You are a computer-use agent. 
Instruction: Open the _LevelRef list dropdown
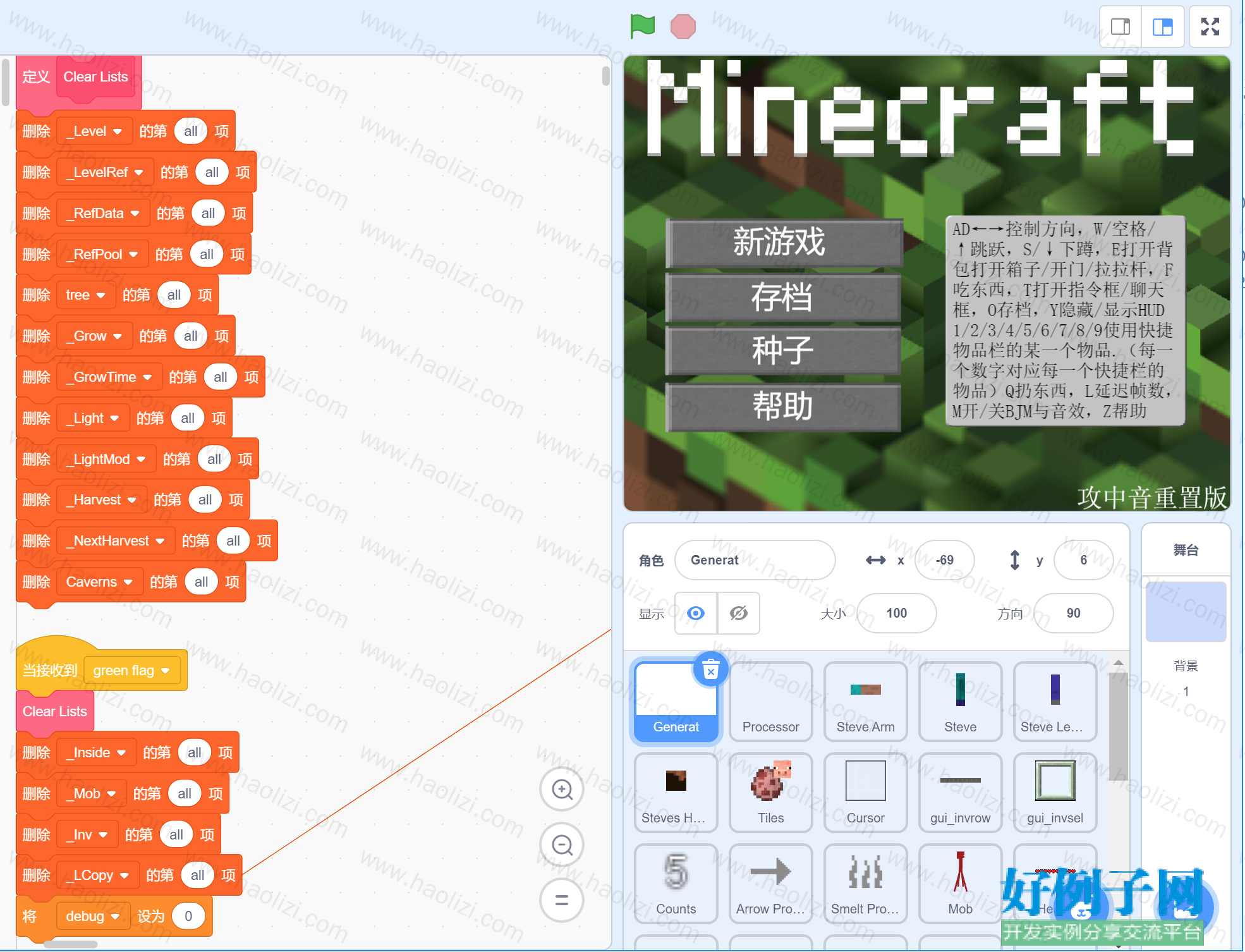point(105,173)
